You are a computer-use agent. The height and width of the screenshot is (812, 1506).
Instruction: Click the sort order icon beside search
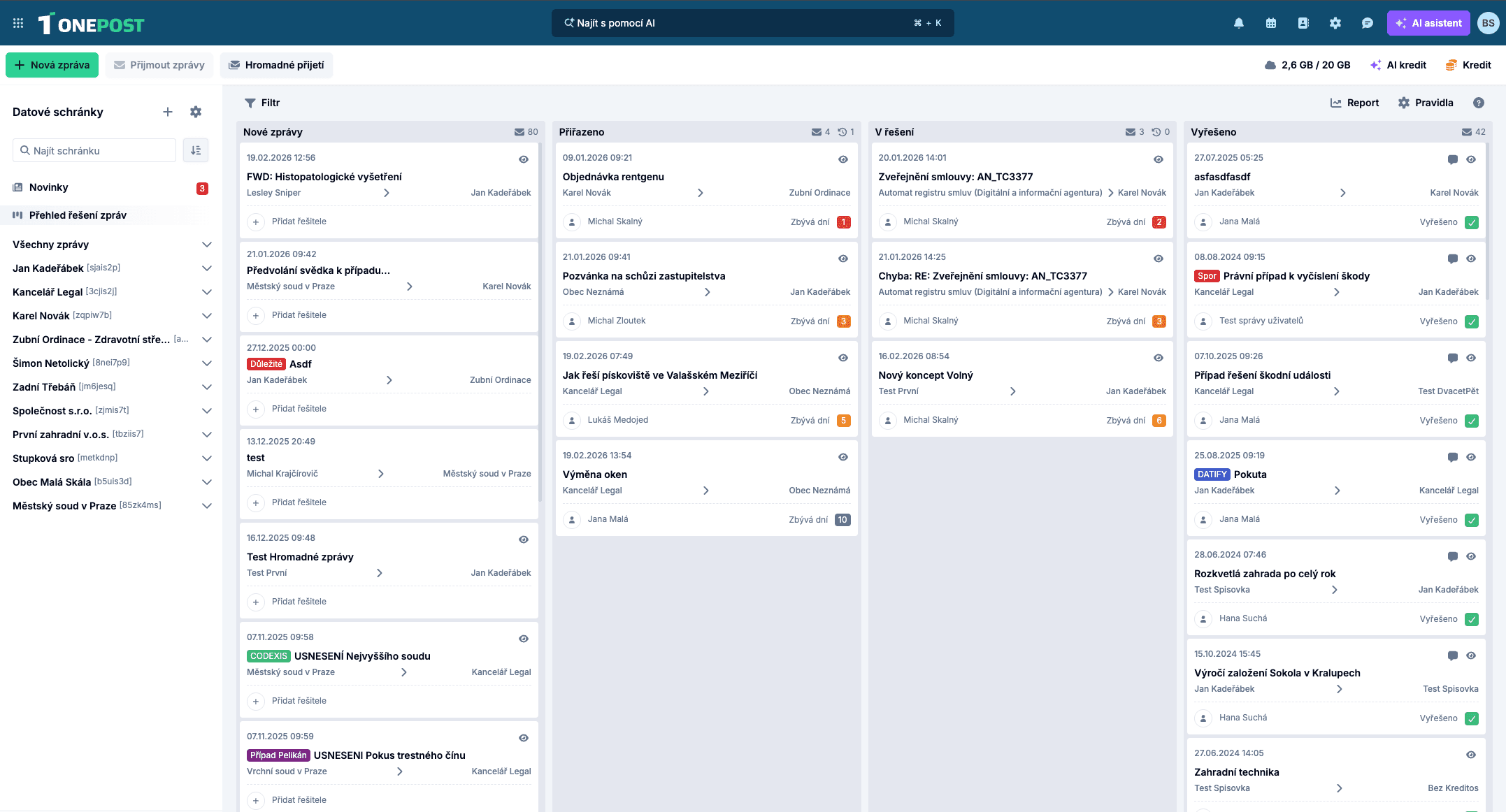click(x=196, y=150)
